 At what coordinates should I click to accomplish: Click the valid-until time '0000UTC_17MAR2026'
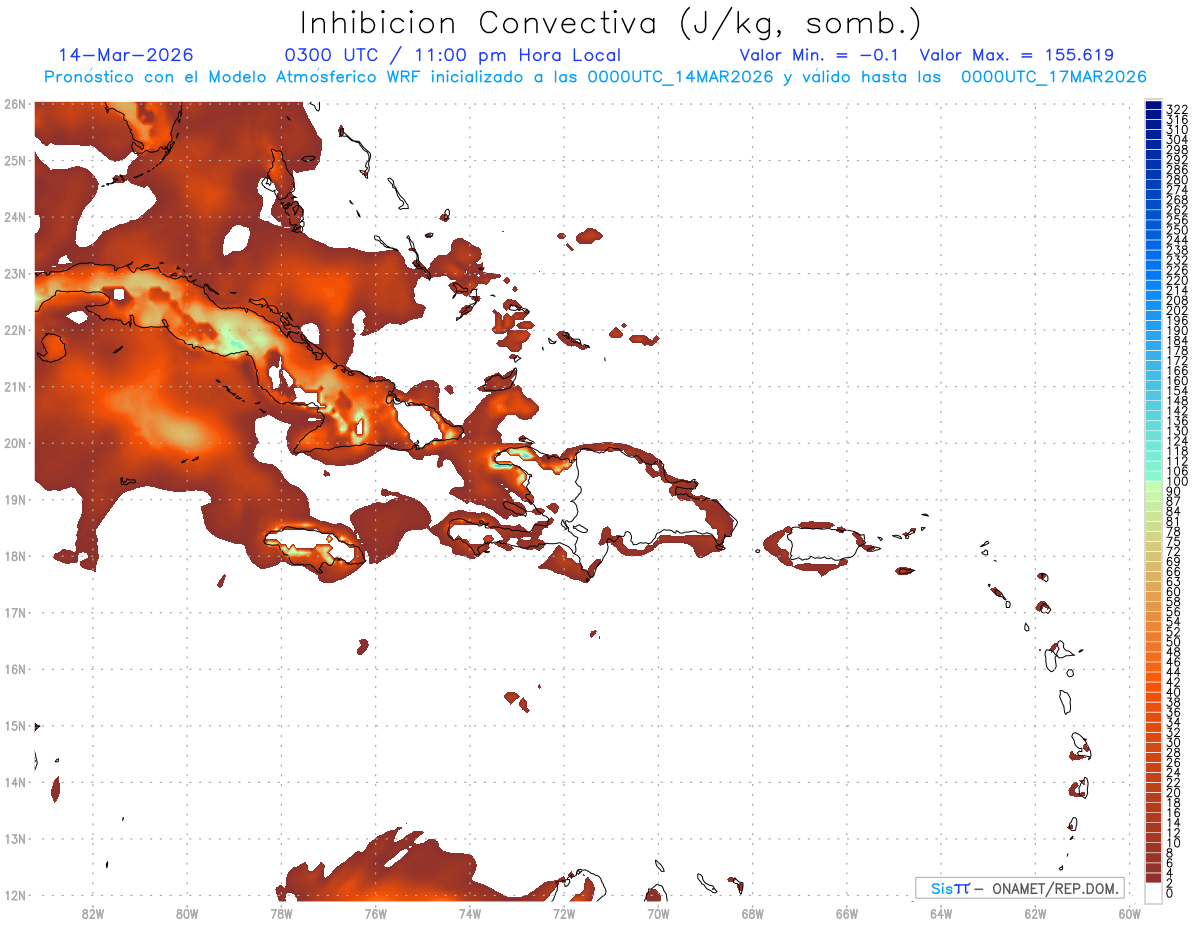(1054, 77)
